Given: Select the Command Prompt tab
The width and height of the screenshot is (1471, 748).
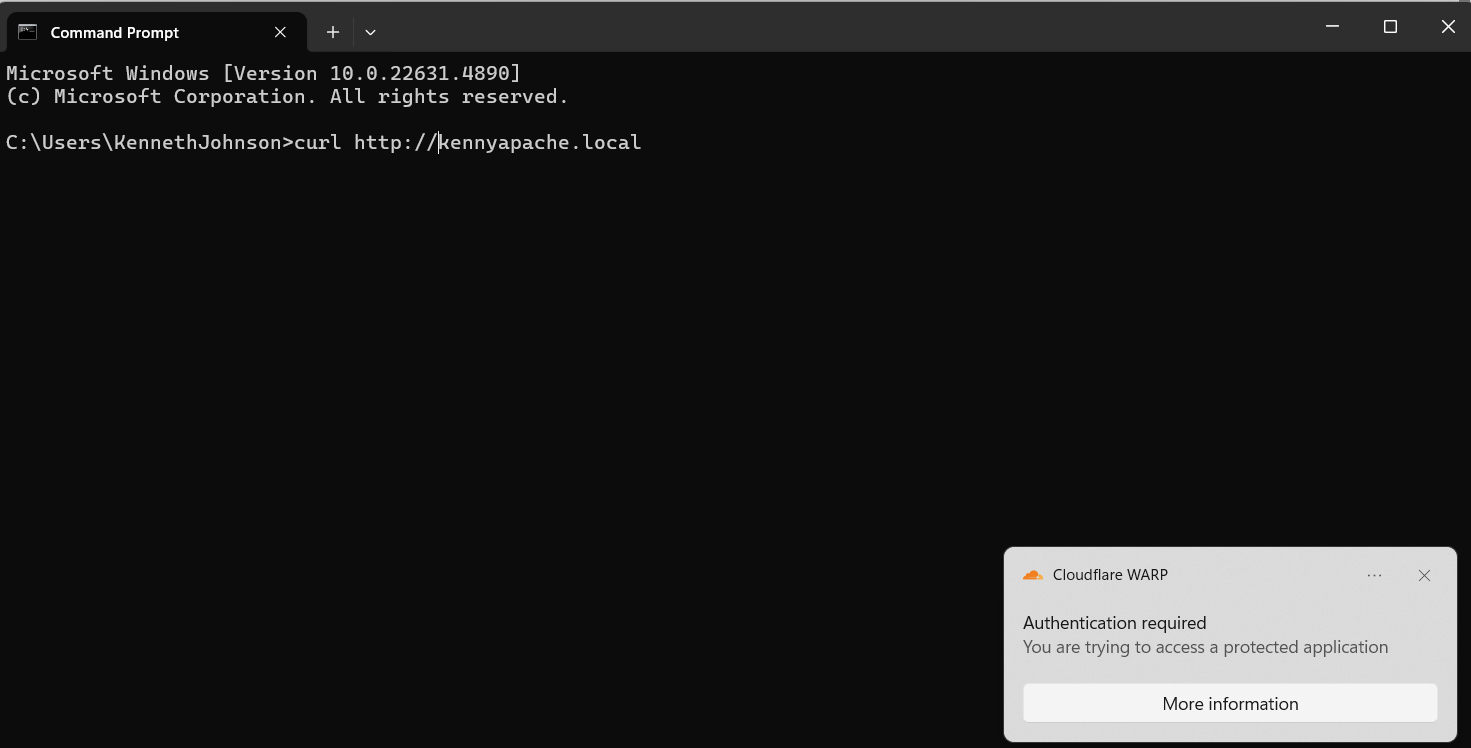Looking at the screenshot, I should click(x=115, y=32).
